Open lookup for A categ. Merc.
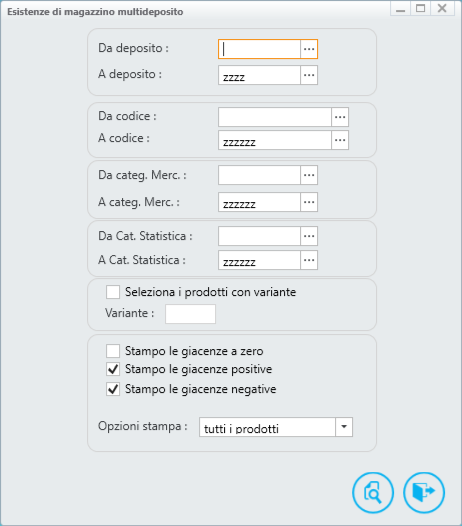This screenshot has width=462, height=526. point(309,202)
